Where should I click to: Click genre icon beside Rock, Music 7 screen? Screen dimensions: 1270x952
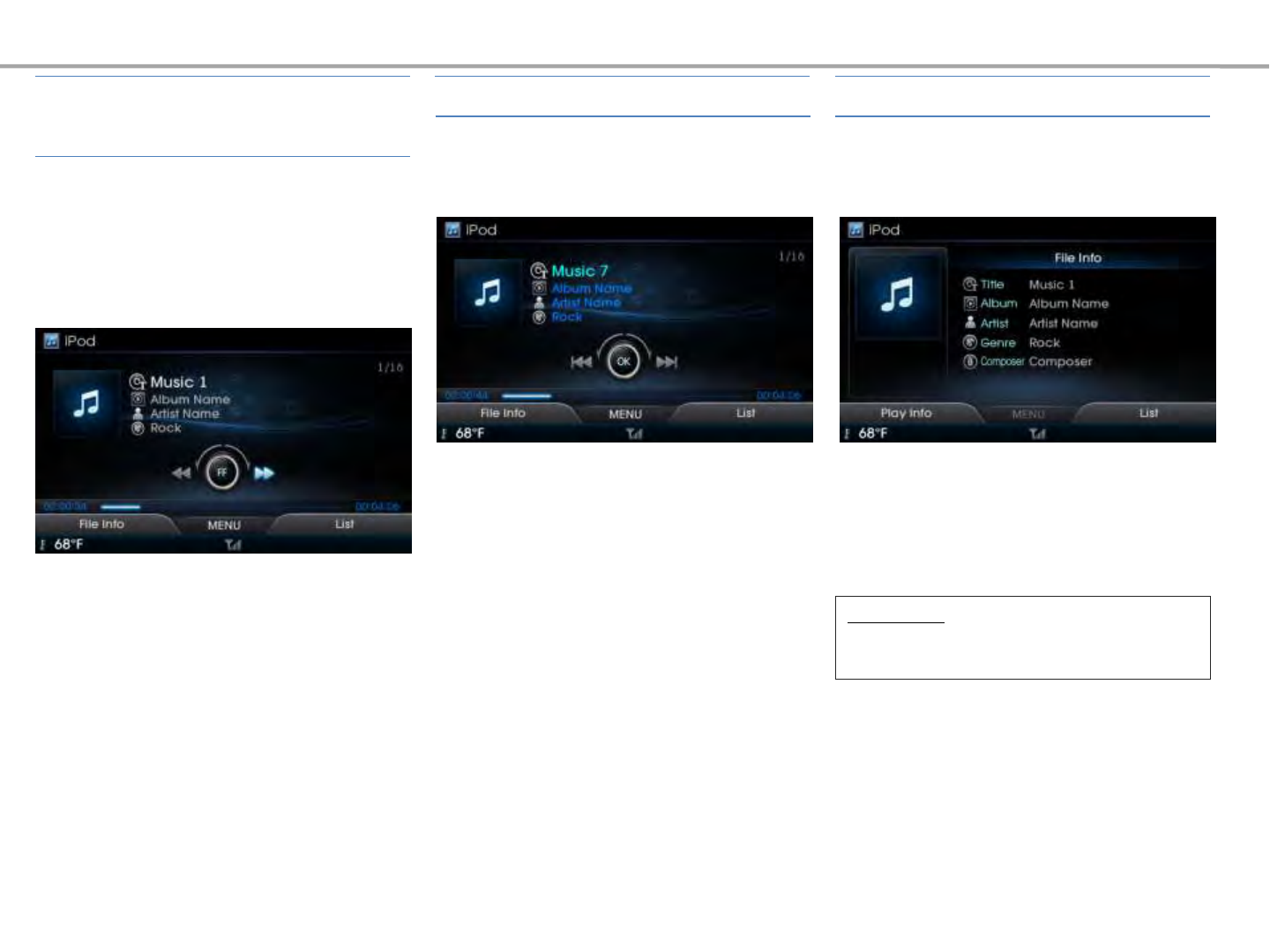(539, 317)
